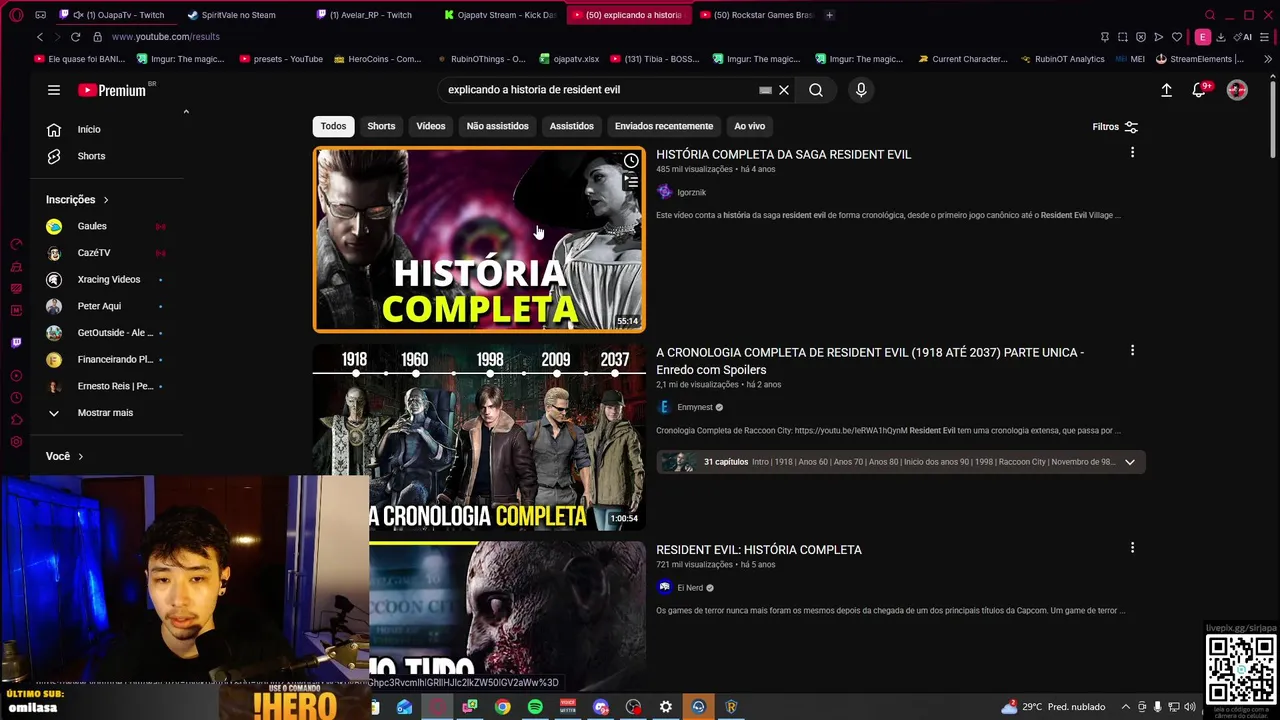Clear the search box with the X
The height and width of the screenshot is (720, 1280).
(x=784, y=90)
